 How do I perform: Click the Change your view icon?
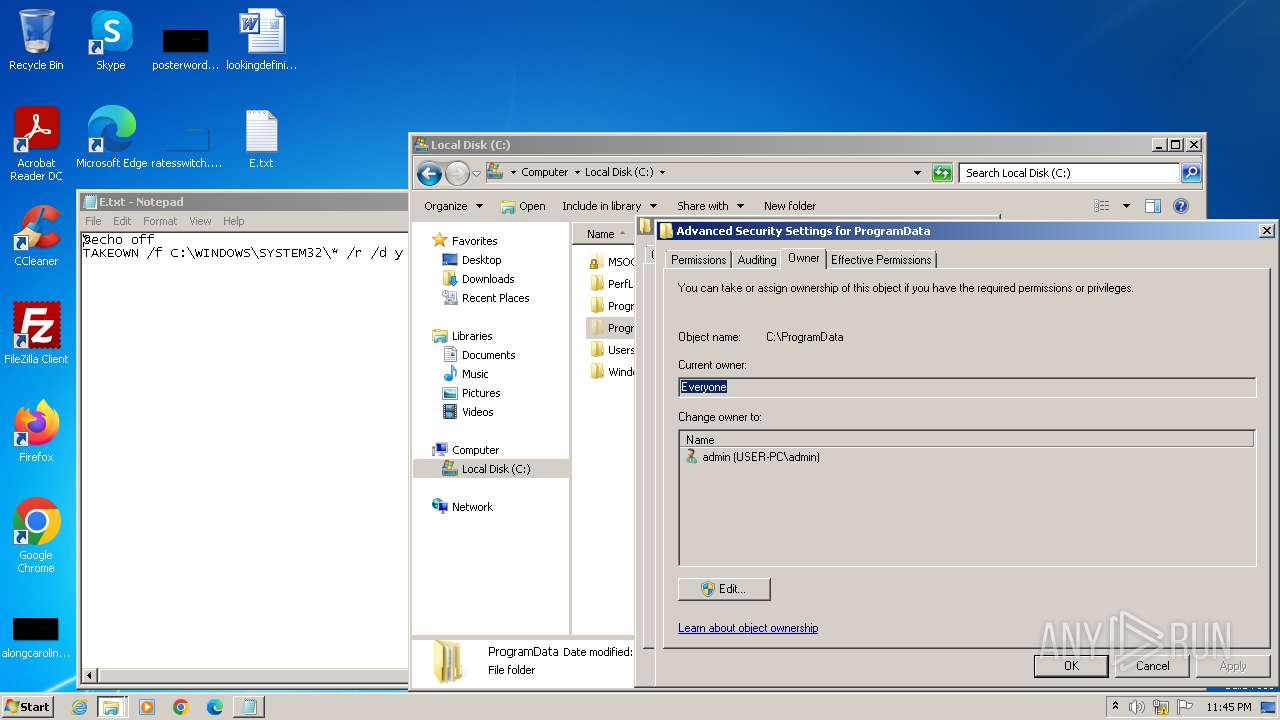(x=1102, y=206)
